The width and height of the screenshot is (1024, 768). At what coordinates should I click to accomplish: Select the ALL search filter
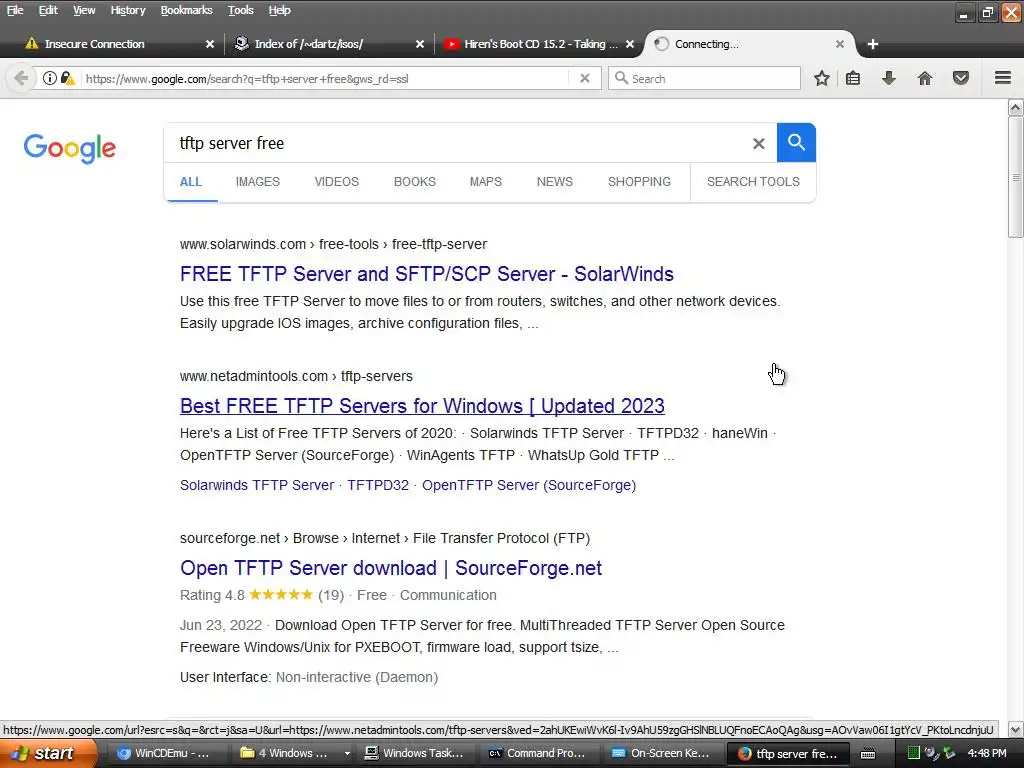pos(191,182)
